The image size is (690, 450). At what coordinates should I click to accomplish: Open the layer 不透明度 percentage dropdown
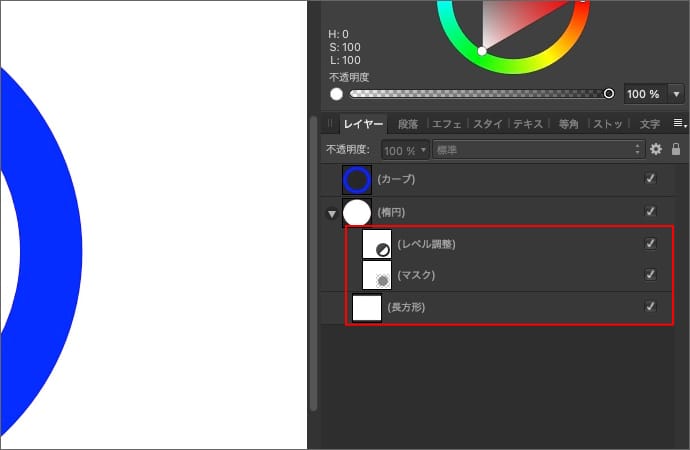pyautogui.click(x=405, y=150)
